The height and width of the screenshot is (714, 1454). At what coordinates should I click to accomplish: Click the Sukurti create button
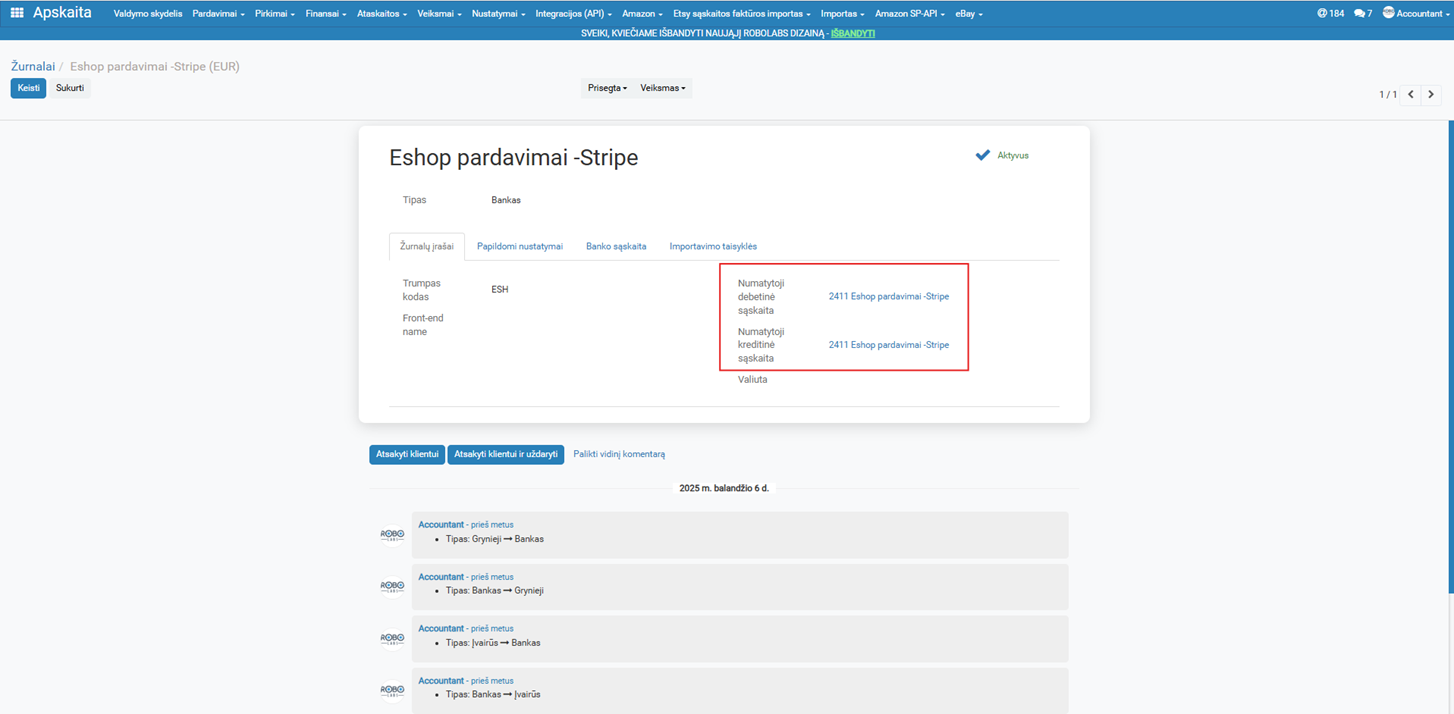tap(70, 88)
